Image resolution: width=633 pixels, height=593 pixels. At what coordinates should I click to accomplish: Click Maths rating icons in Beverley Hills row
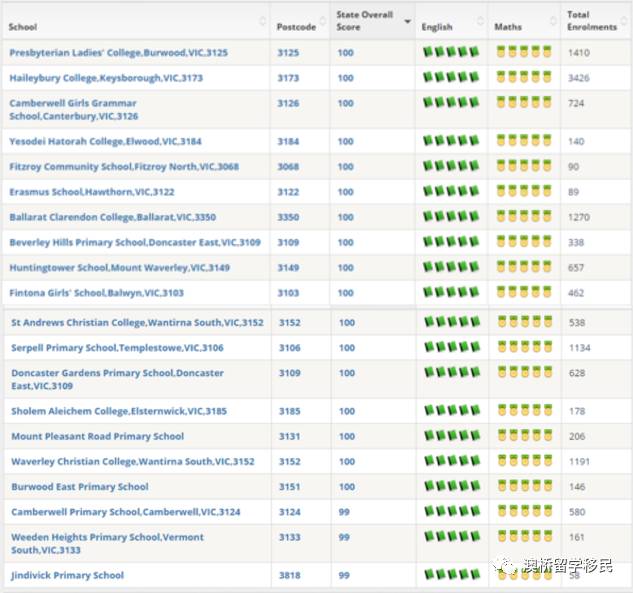point(524,241)
